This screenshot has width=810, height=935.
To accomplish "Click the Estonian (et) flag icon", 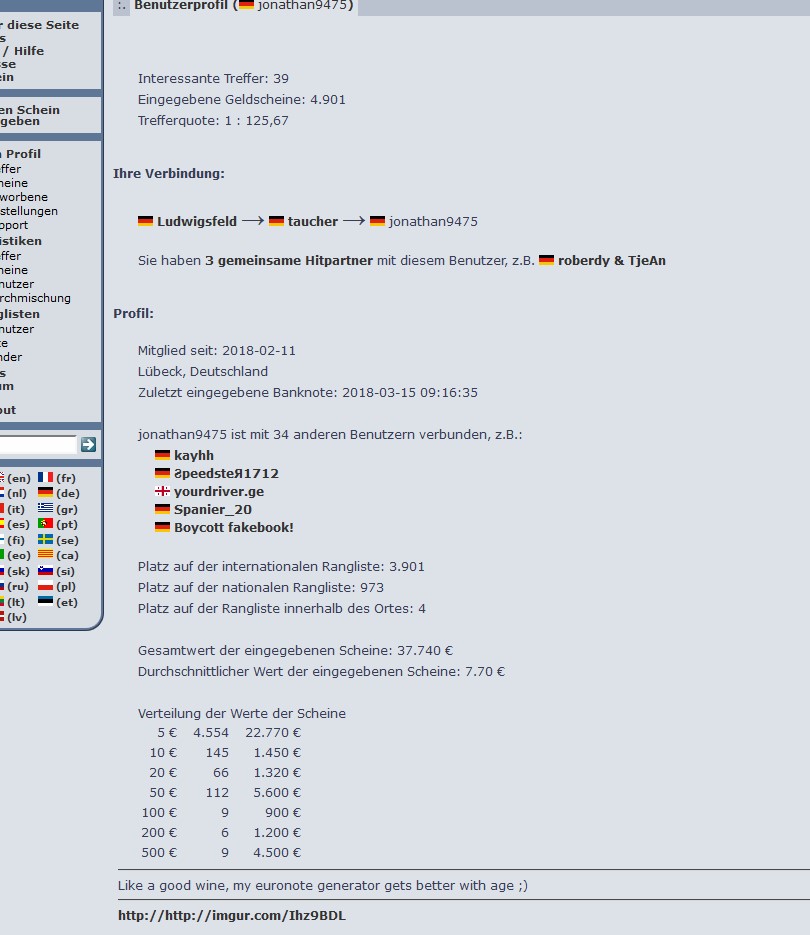I will coord(45,601).
